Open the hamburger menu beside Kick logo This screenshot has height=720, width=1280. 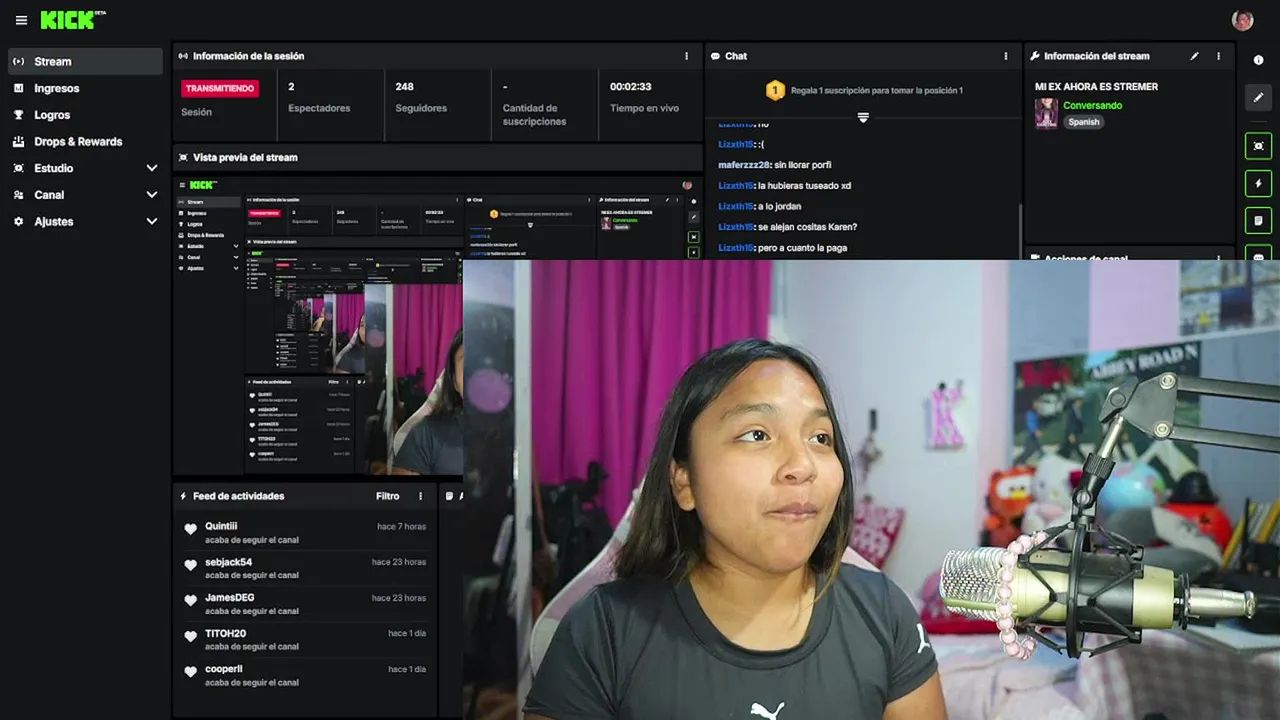click(x=21, y=20)
